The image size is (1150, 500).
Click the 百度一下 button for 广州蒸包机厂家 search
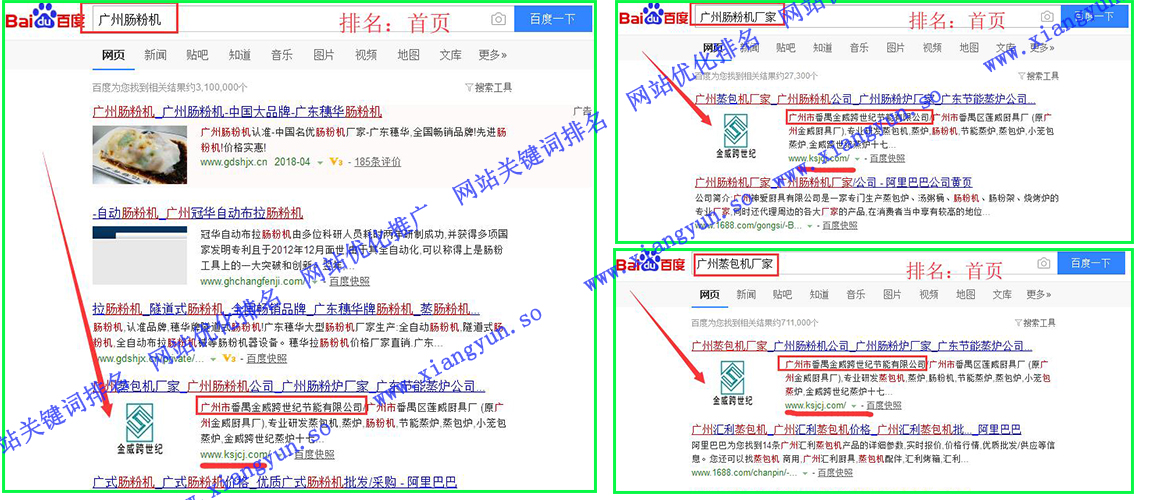click(1091, 263)
